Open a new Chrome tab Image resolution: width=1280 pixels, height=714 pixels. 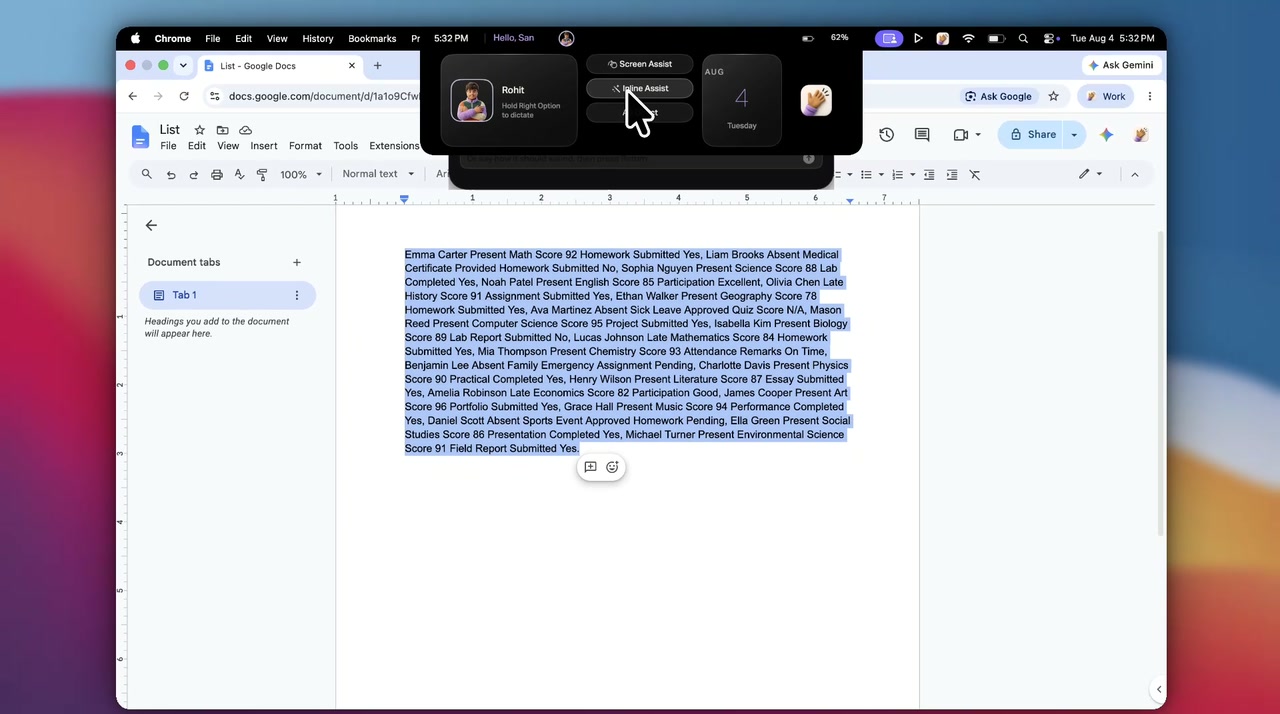[x=377, y=65]
